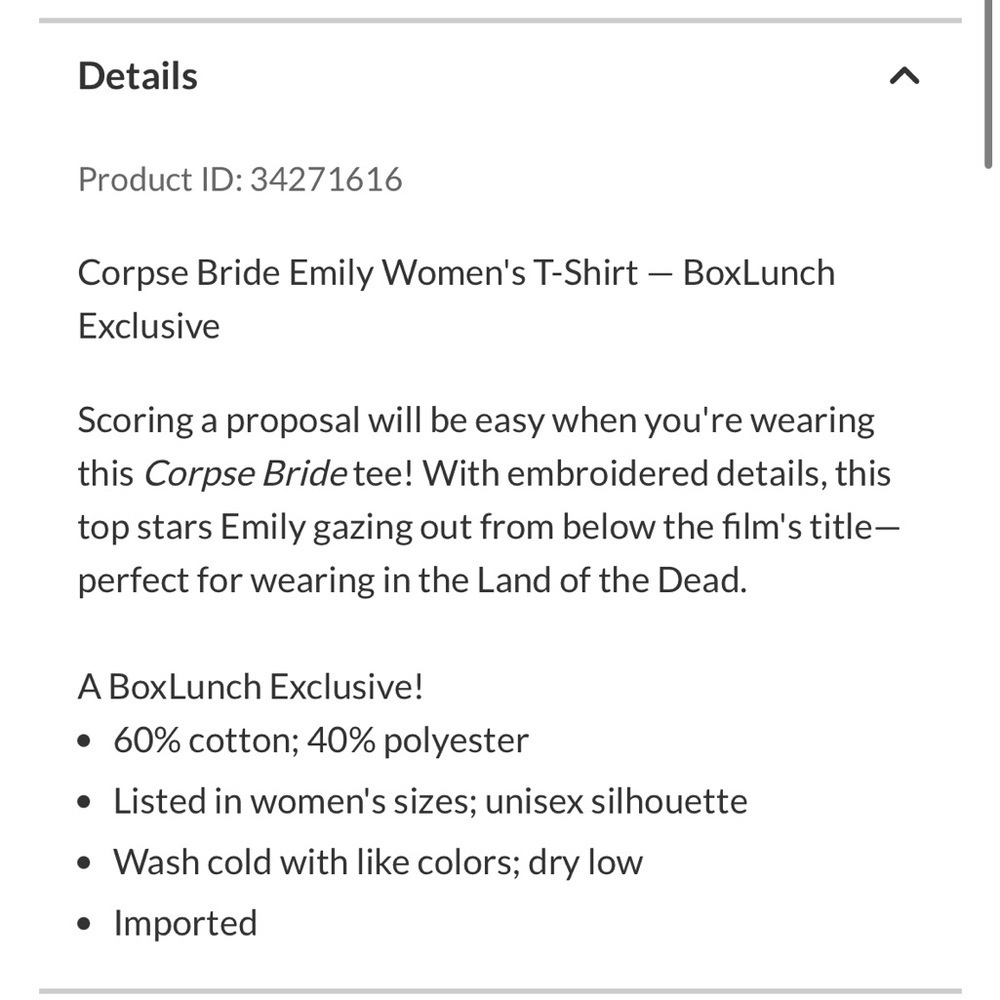1000x1000 pixels.
Task: Collapse the Details section with the chevron
Action: pos(904,76)
